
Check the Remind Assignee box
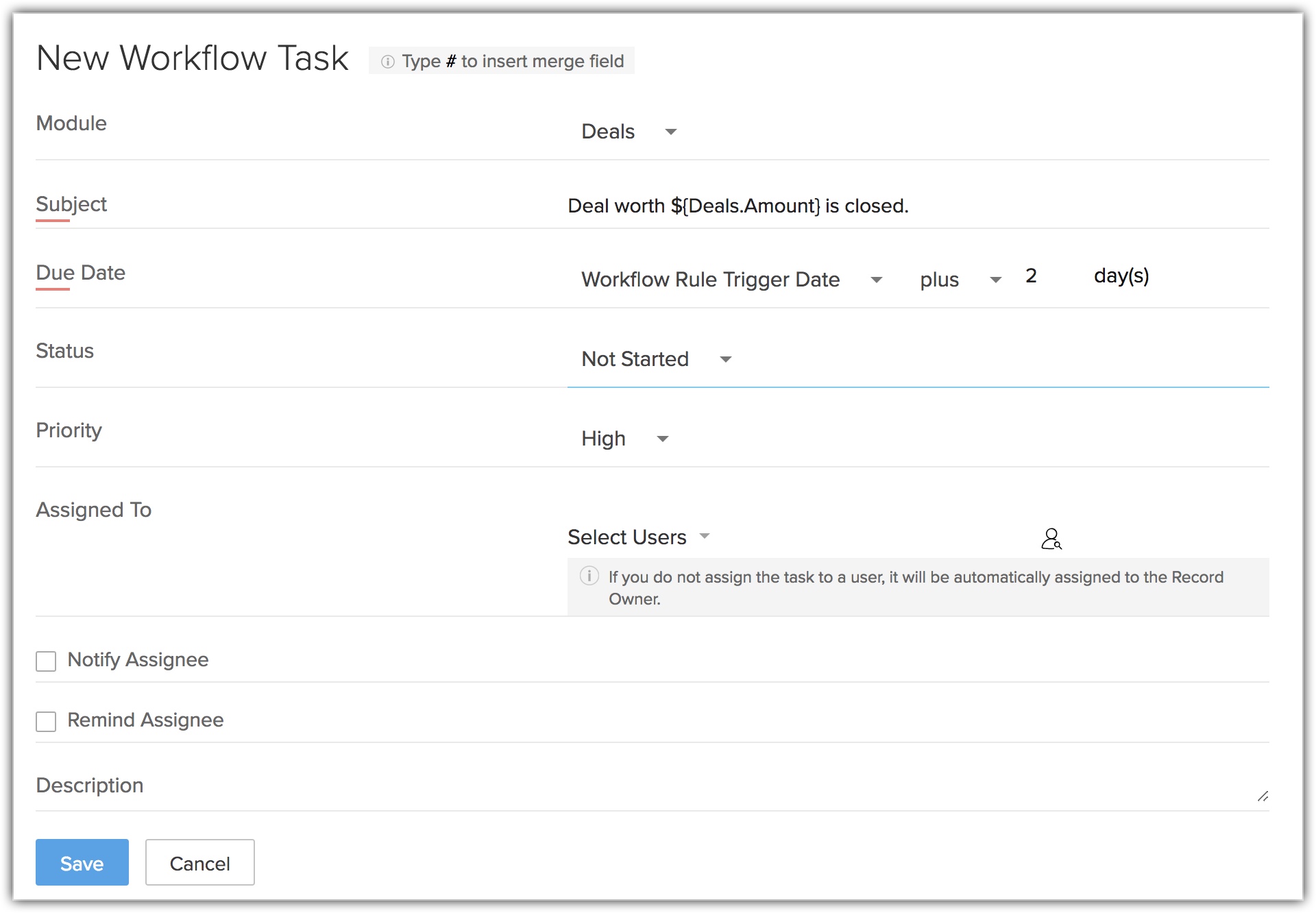pyautogui.click(x=46, y=721)
